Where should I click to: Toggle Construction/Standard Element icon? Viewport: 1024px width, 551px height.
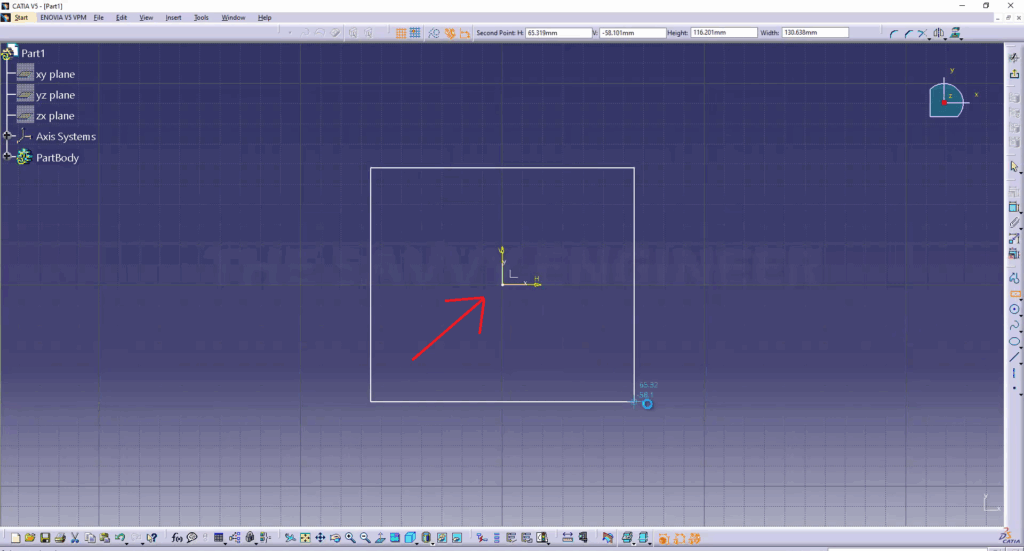point(434,33)
